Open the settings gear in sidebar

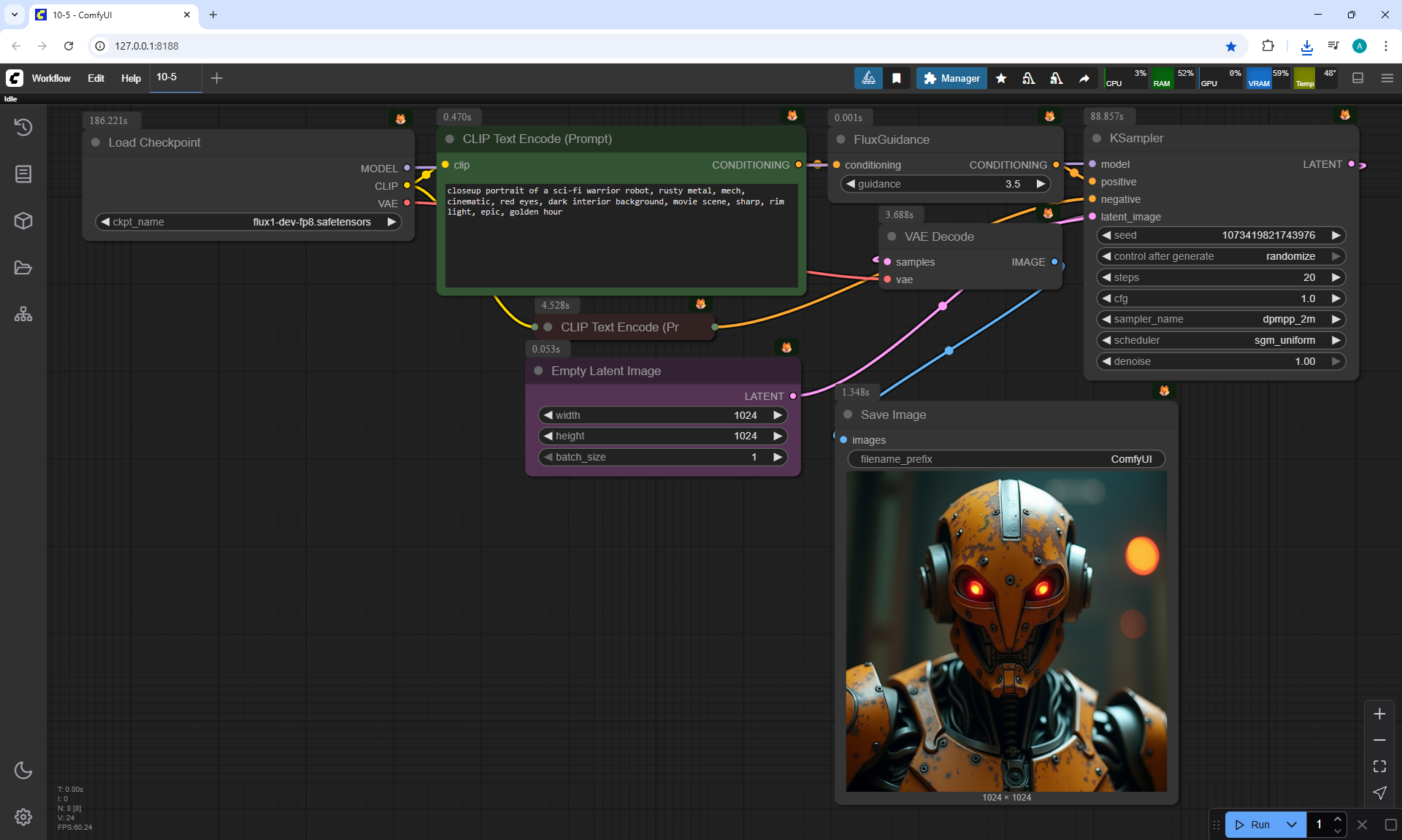23,817
